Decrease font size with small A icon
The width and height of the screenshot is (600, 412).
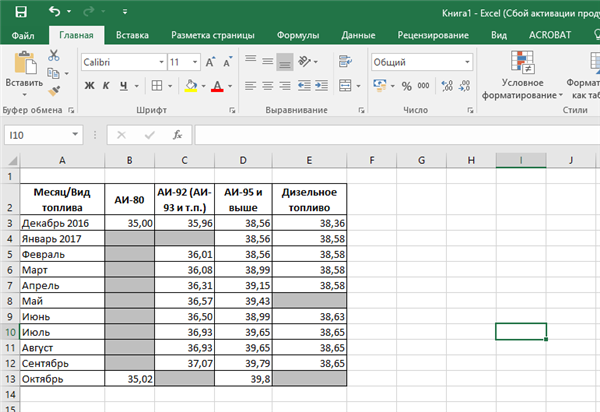click(228, 62)
